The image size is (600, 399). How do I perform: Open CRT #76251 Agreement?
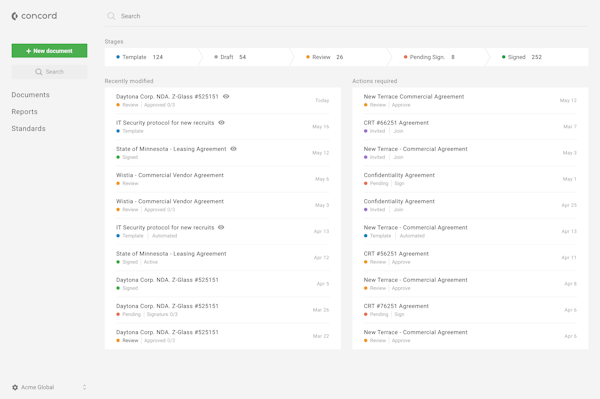470,310
